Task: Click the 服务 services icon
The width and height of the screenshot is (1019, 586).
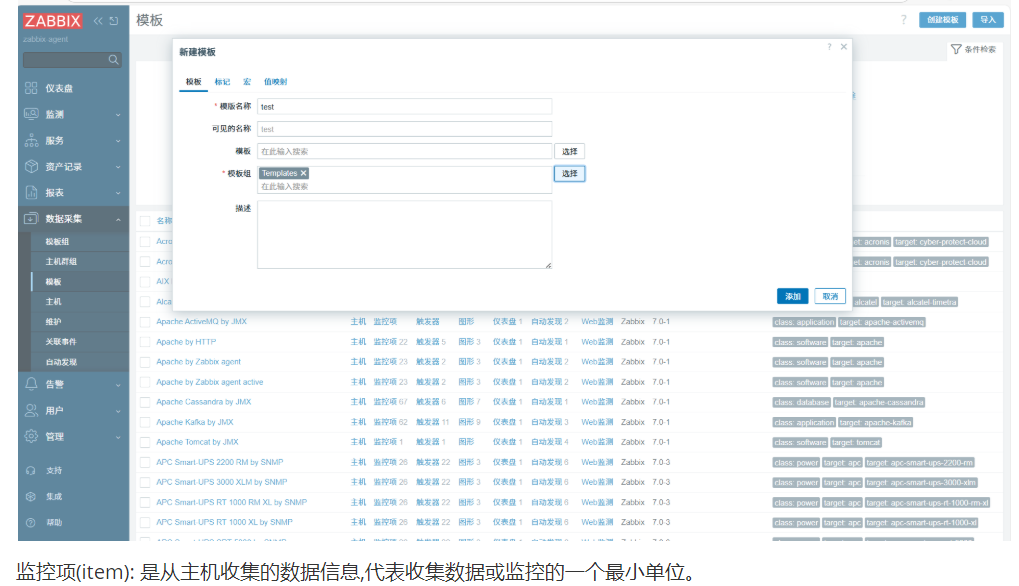Action: [x=31, y=140]
